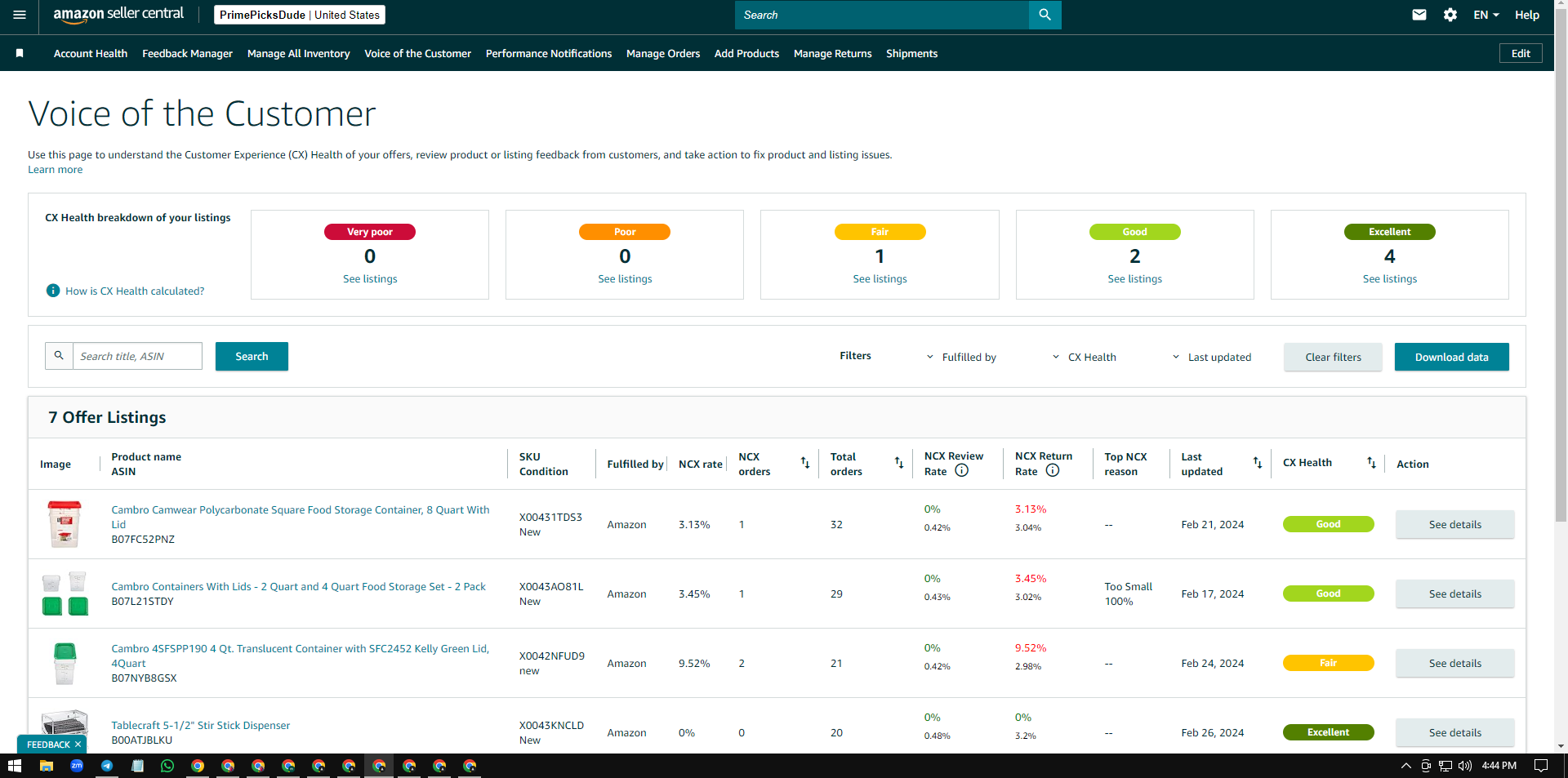
Task: Open Add Products in the navigation bar
Action: [746, 53]
